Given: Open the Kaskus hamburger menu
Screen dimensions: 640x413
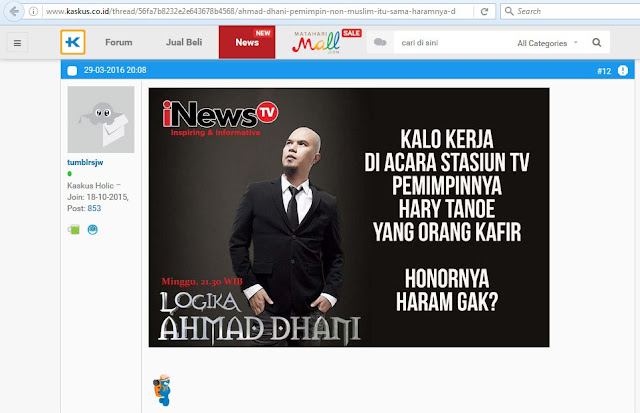Looking at the screenshot, I should click(17, 42).
